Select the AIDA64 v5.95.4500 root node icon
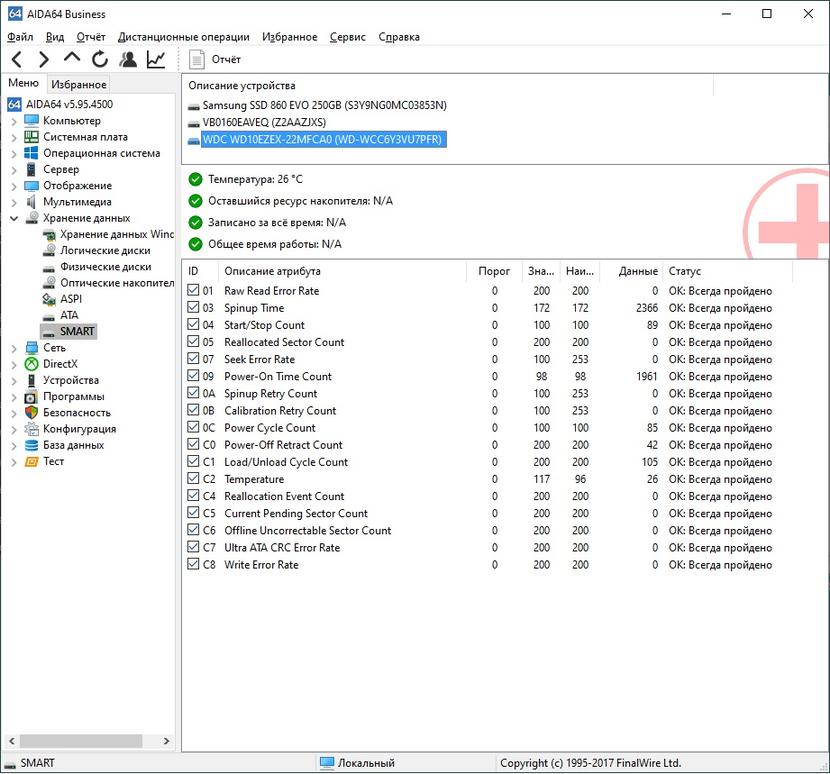 point(14,104)
